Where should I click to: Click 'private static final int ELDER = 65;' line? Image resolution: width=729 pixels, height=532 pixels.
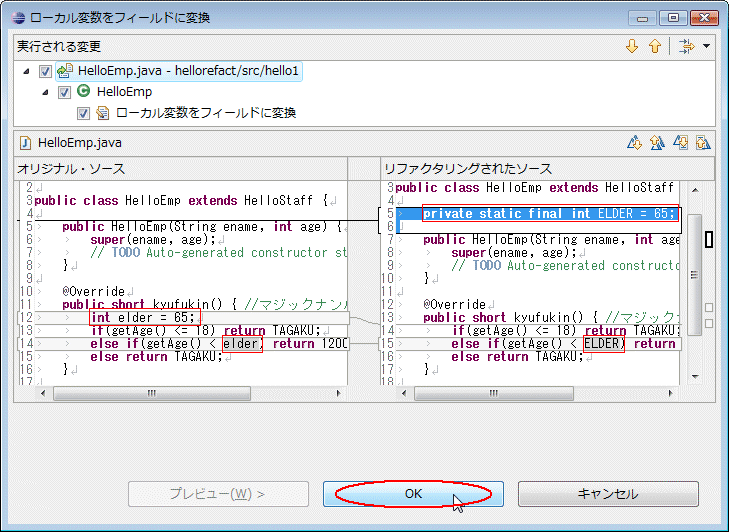550,213
